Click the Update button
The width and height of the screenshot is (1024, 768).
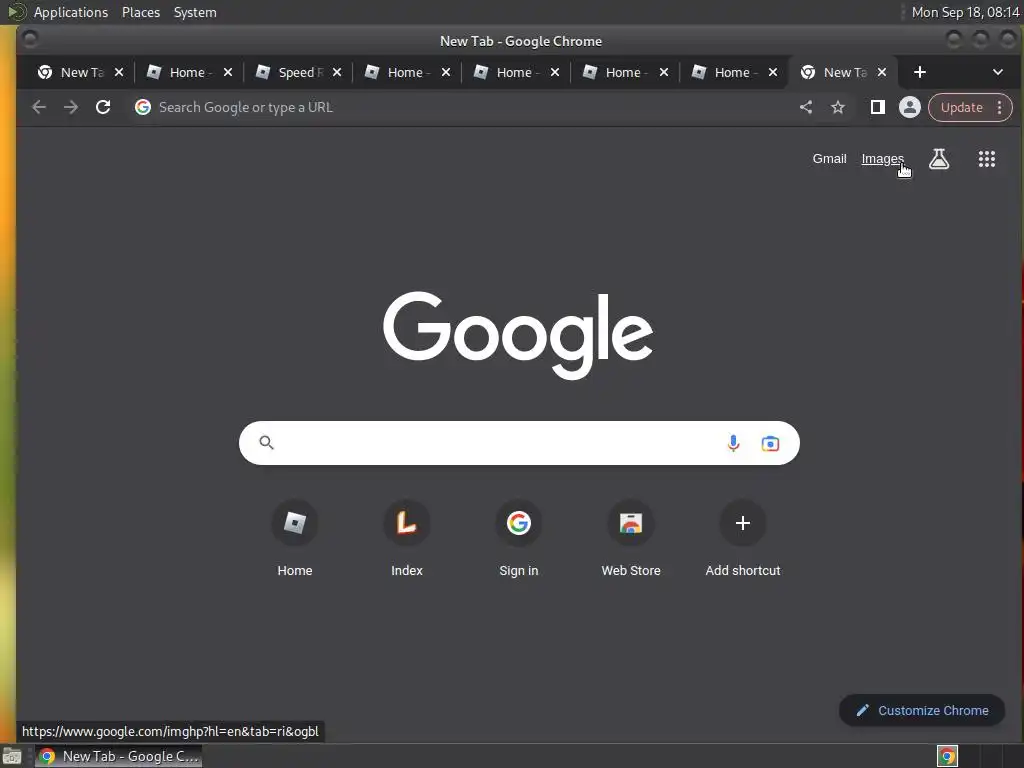[x=961, y=107]
